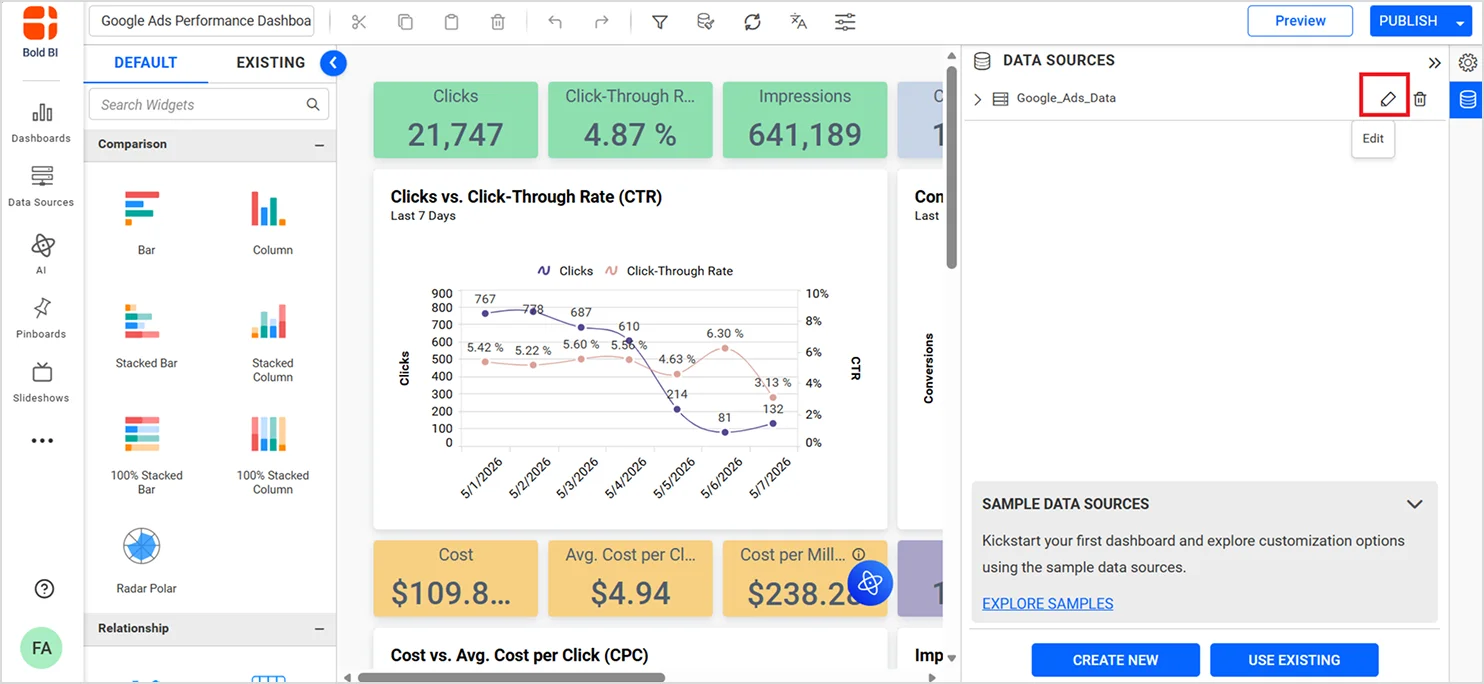
Task: Click the Copy icon in toolbar
Action: click(x=405, y=21)
